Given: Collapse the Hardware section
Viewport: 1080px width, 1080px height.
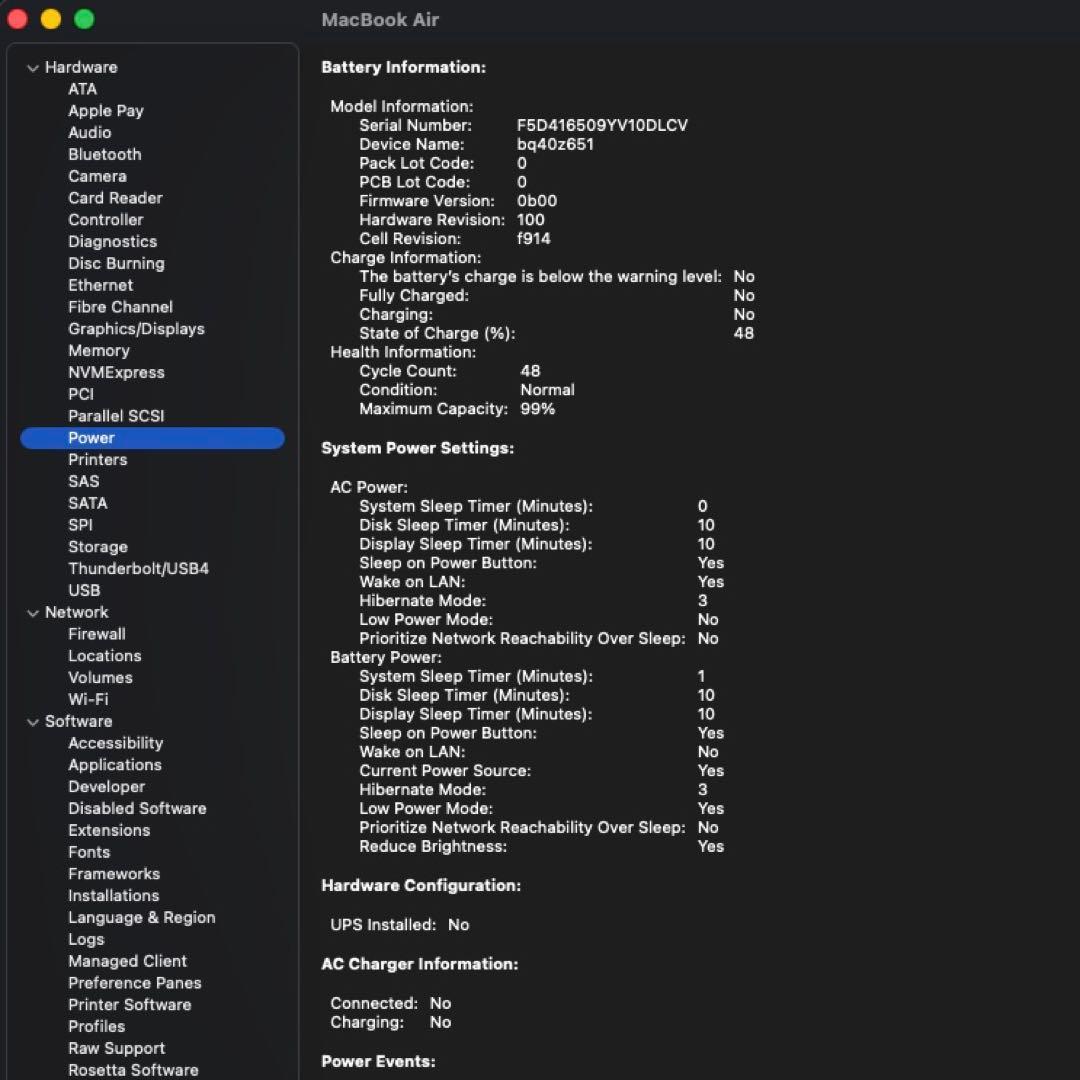Looking at the screenshot, I should click(33, 67).
